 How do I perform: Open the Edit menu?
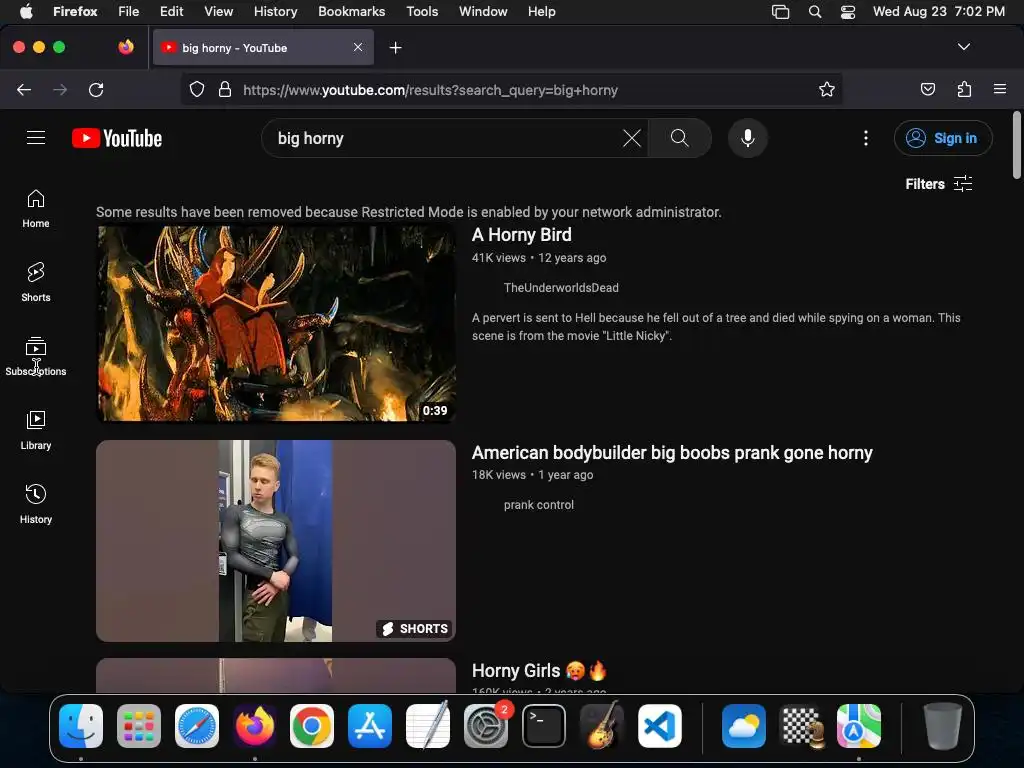pos(172,11)
